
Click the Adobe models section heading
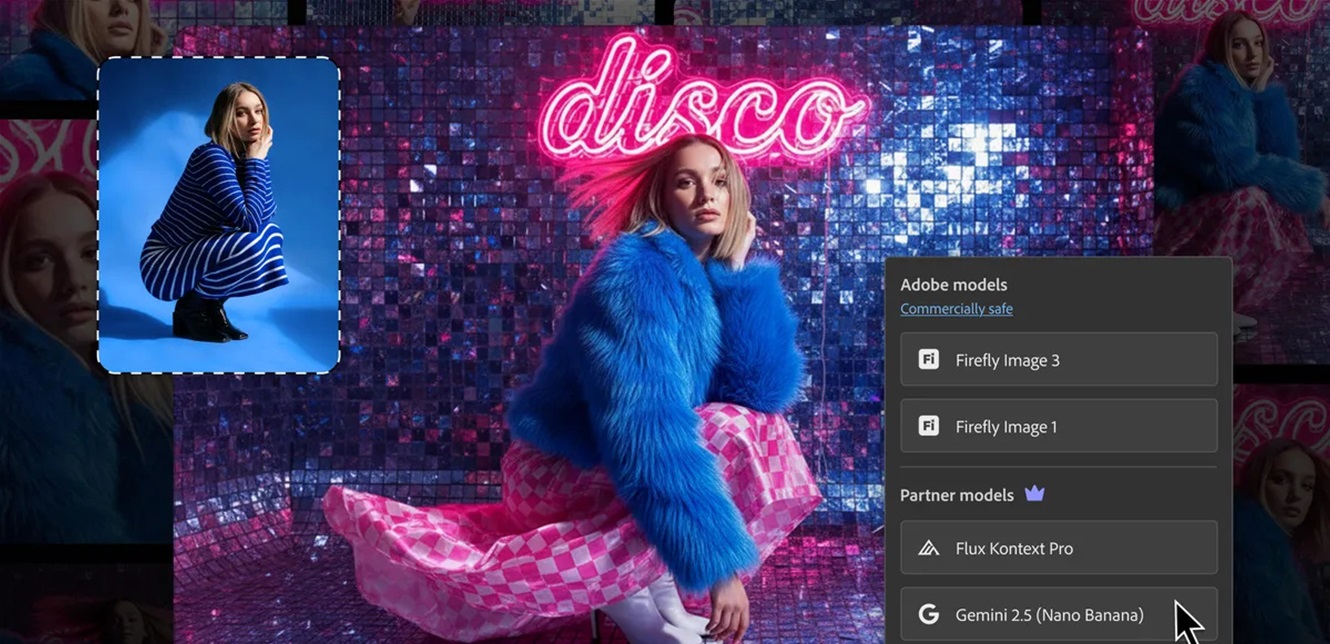coord(953,285)
